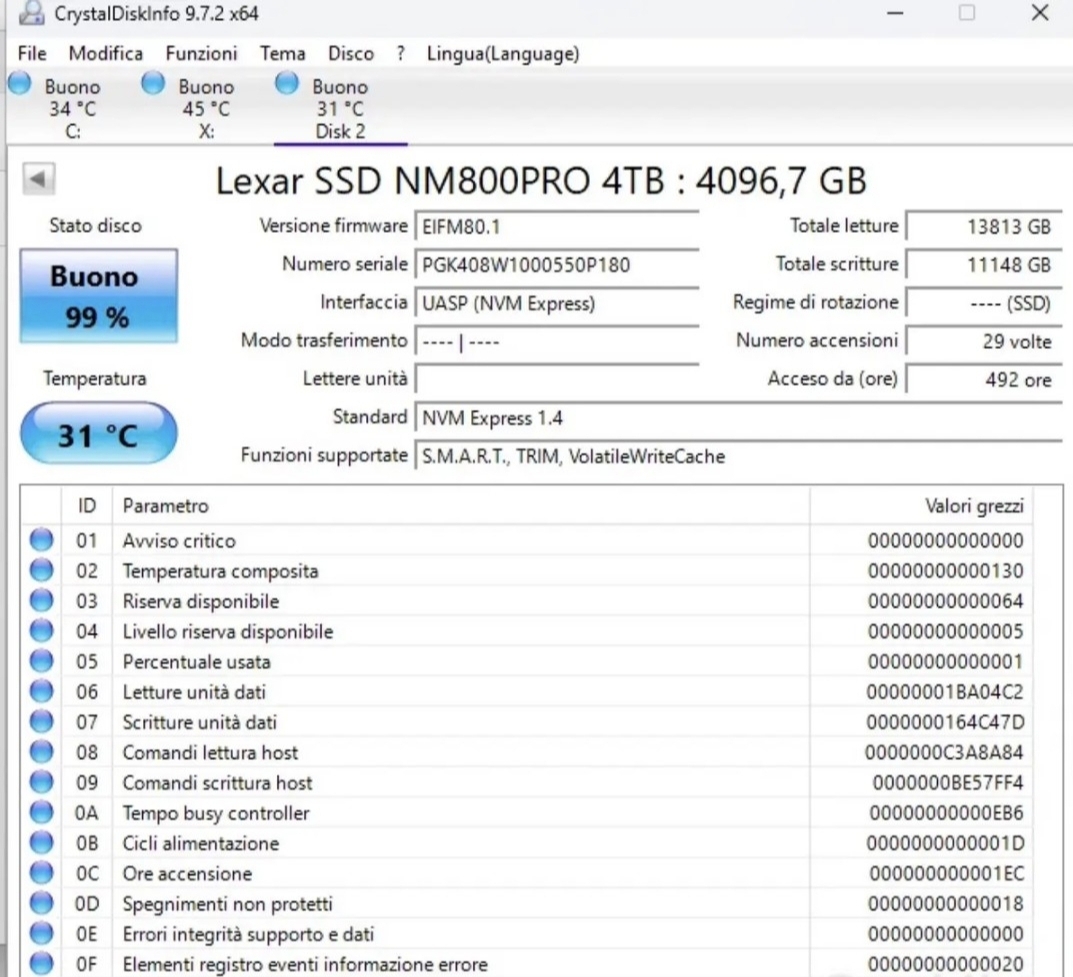This screenshot has height=977, width=1073.
Task: Click the 31 °C temperature indicator
Action: pos(98,435)
